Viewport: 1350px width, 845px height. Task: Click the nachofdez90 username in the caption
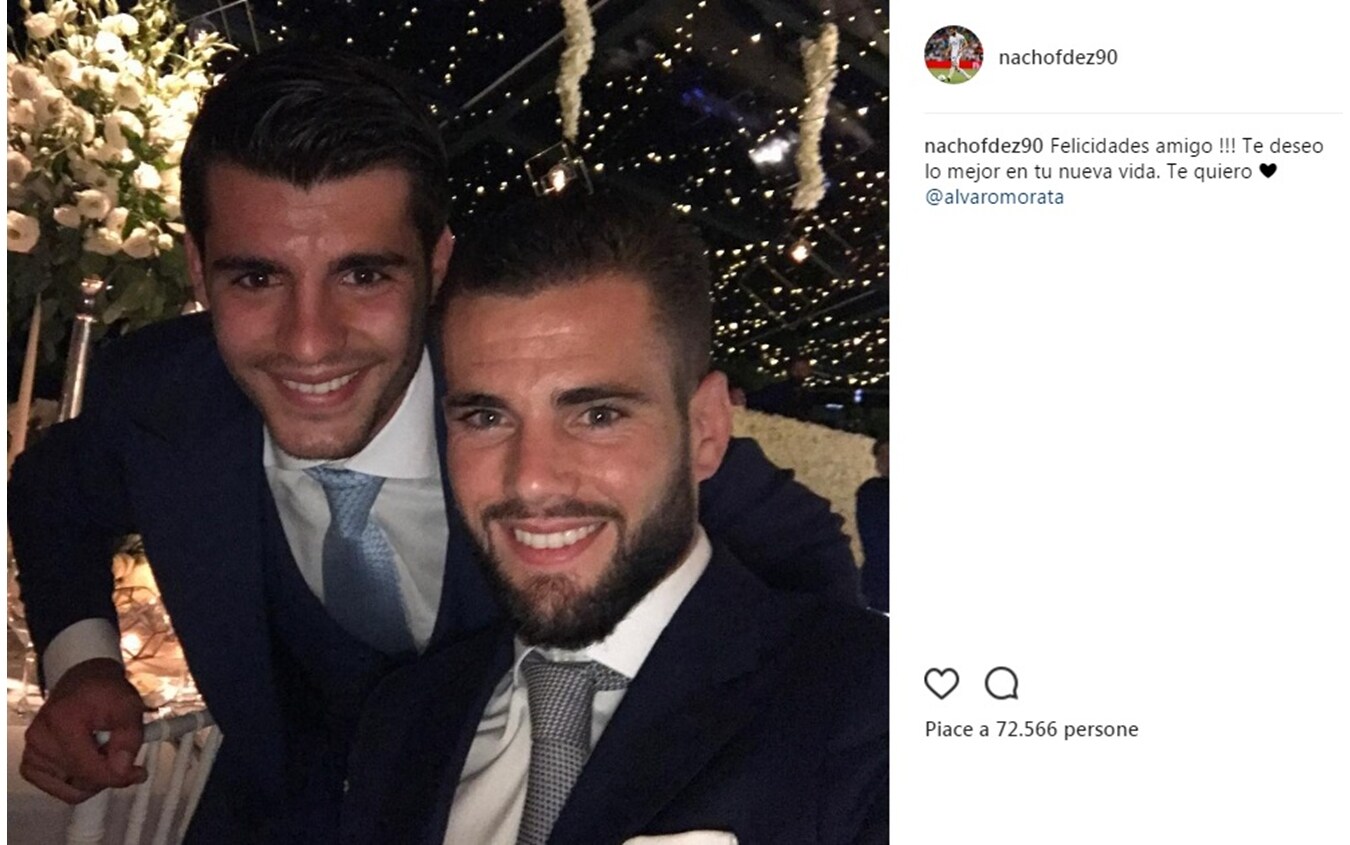984,146
